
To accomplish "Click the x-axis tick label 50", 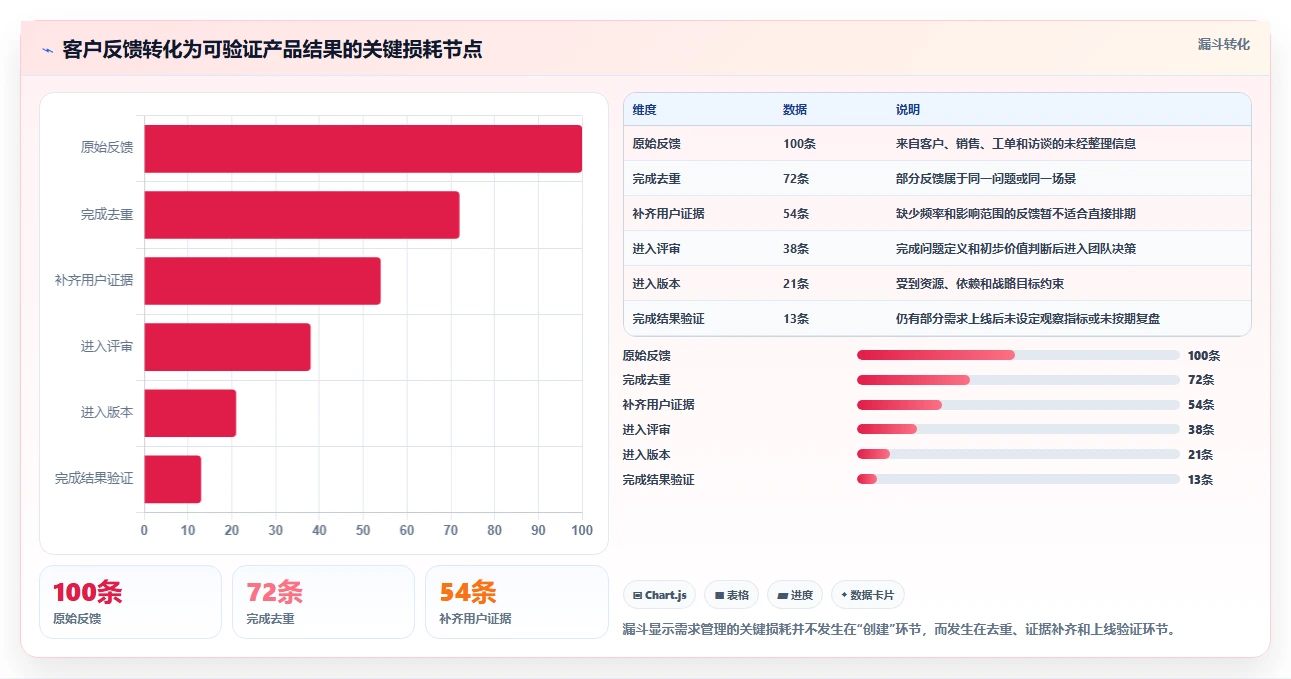I will 363,530.
